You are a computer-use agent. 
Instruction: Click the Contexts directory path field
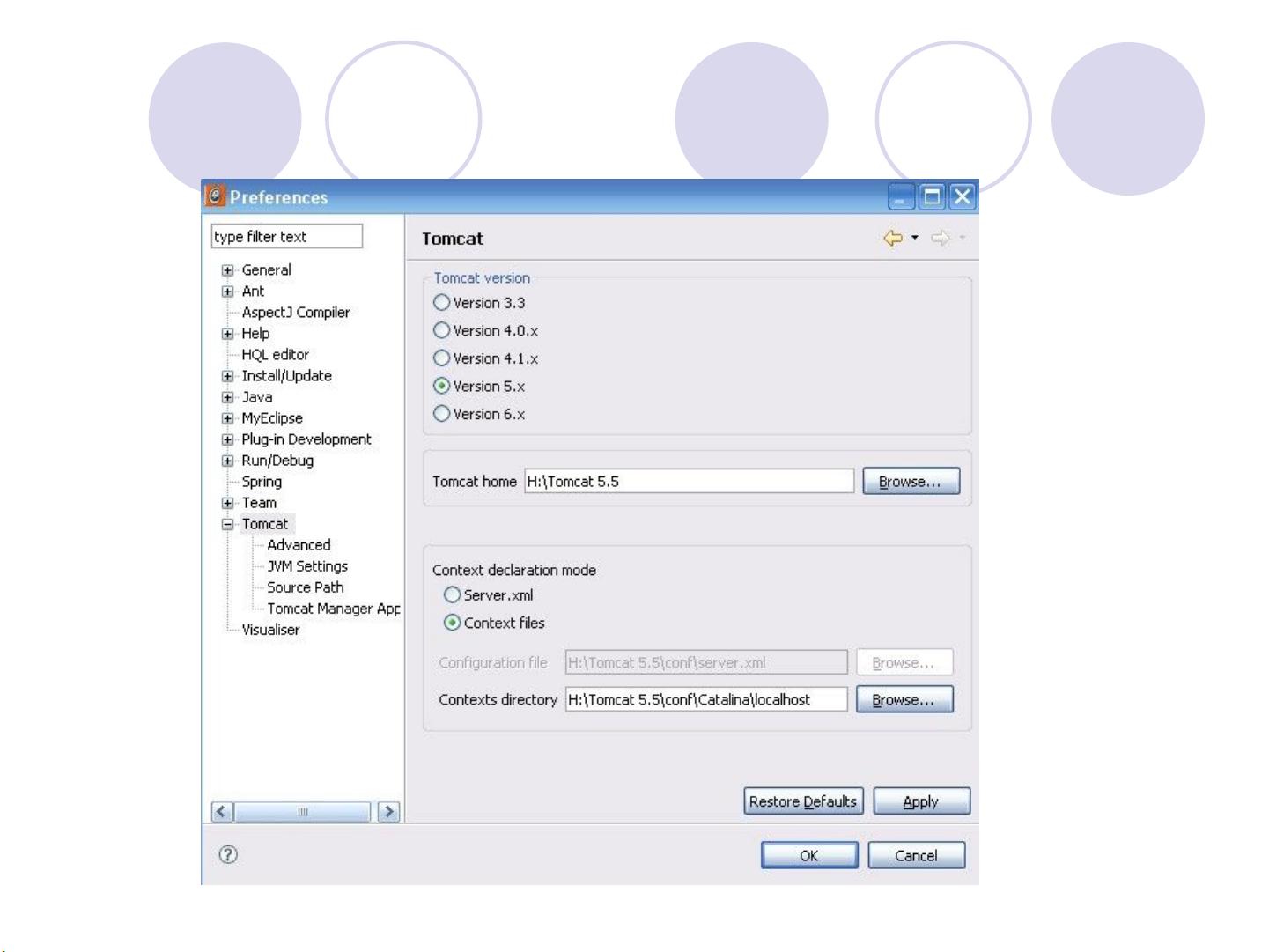(x=706, y=699)
